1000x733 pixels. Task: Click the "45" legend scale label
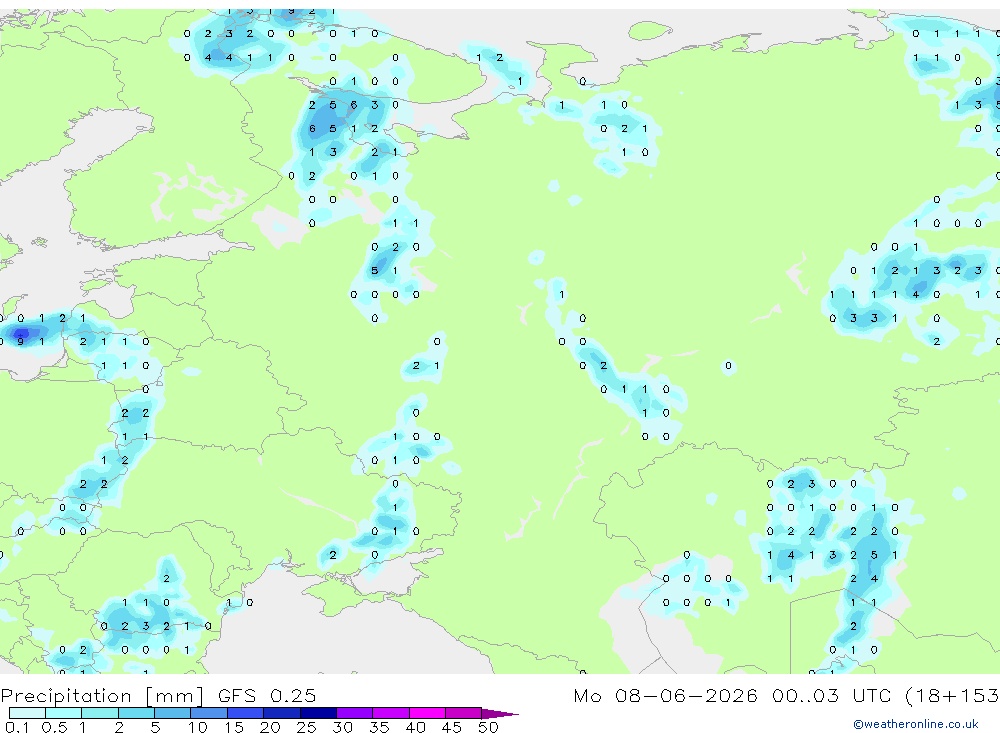pyautogui.click(x=452, y=727)
